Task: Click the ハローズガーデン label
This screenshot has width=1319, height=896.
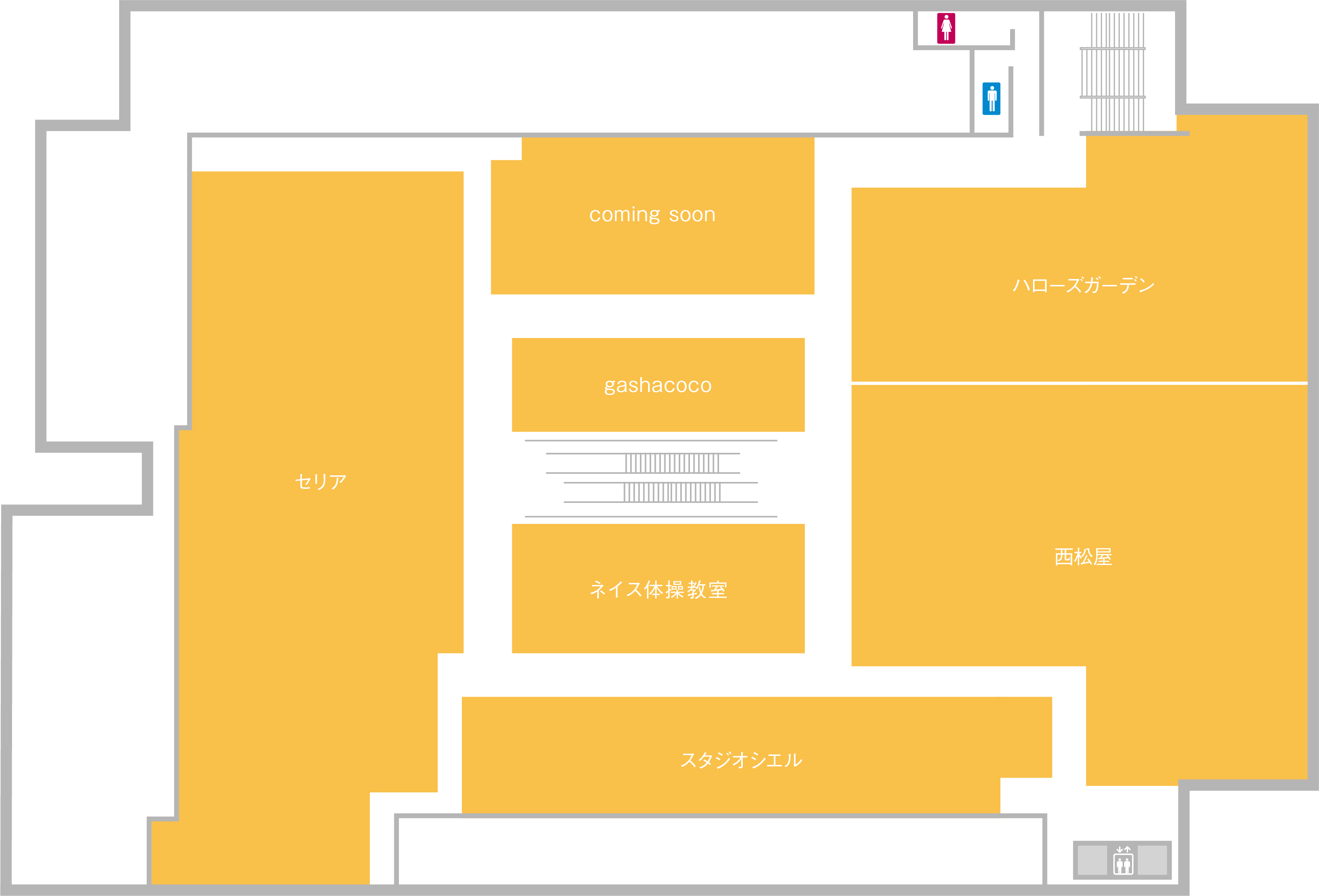Action: (1083, 285)
